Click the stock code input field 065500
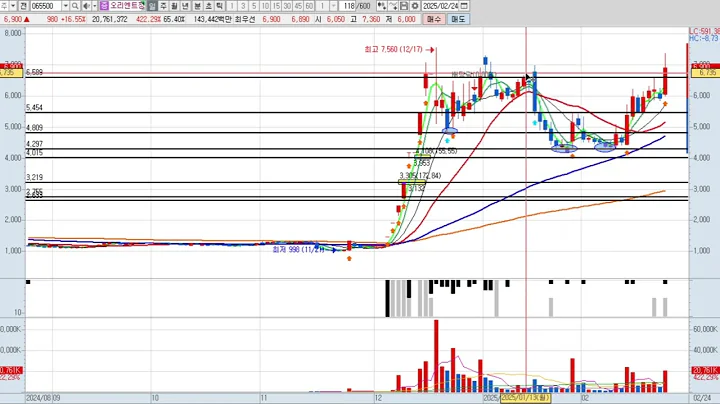The height and width of the screenshot is (404, 720). click(46, 6)
